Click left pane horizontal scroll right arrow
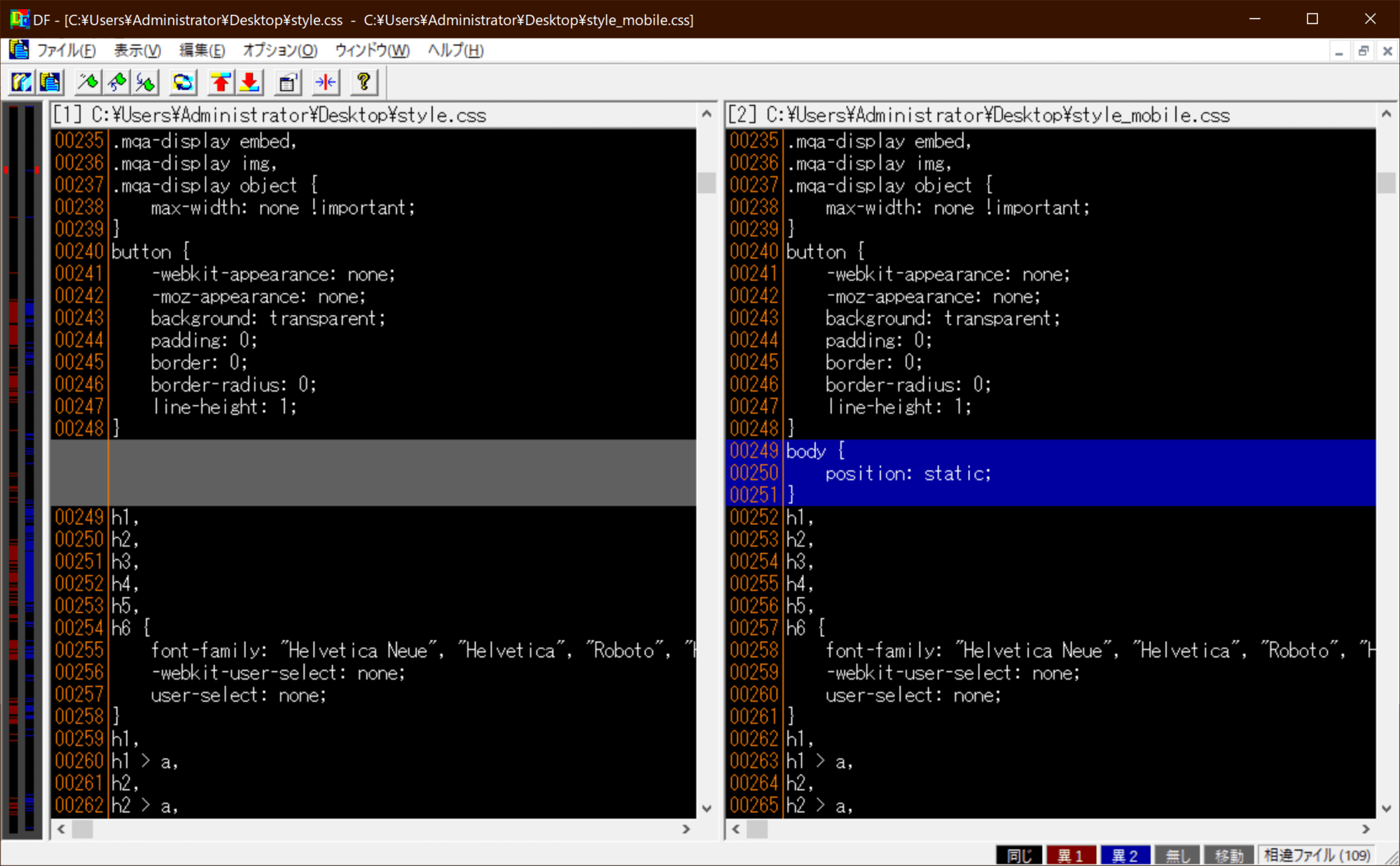This screenshot has height=866, width=1400. point(686,829)
